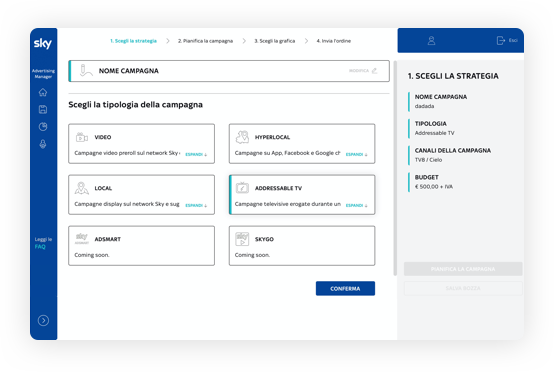Viewport: 554px width, 372px height.
Task: Click the Sky AdSmart logo icon
Action: coord(82,238)
